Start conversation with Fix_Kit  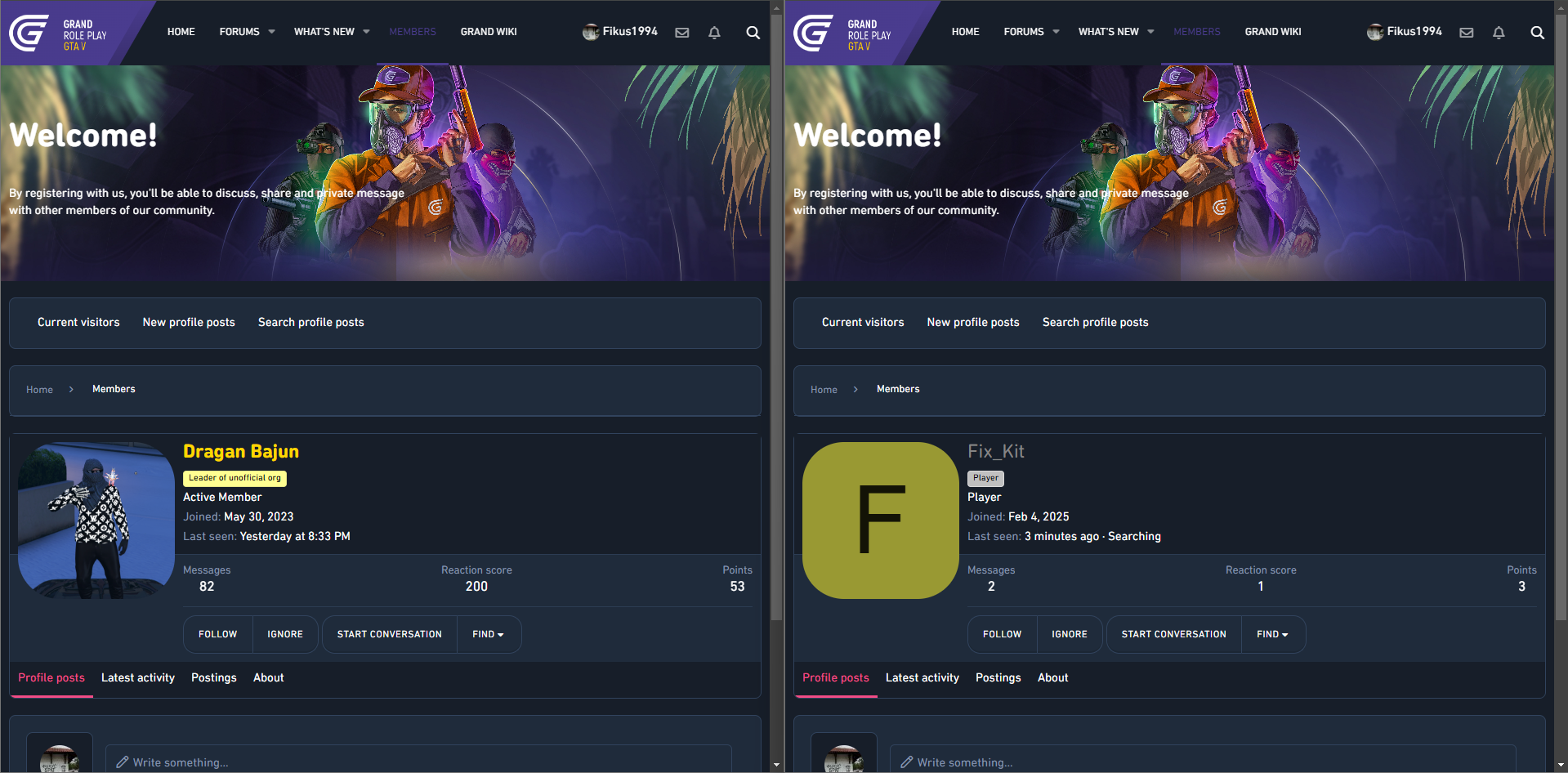(1174, 634)
